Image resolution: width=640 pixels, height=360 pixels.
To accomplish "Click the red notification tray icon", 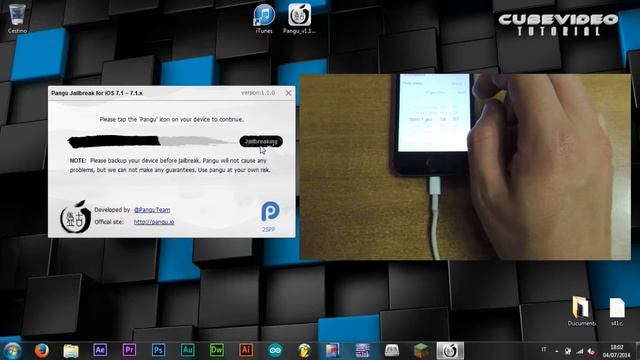I will coord(591,351).
